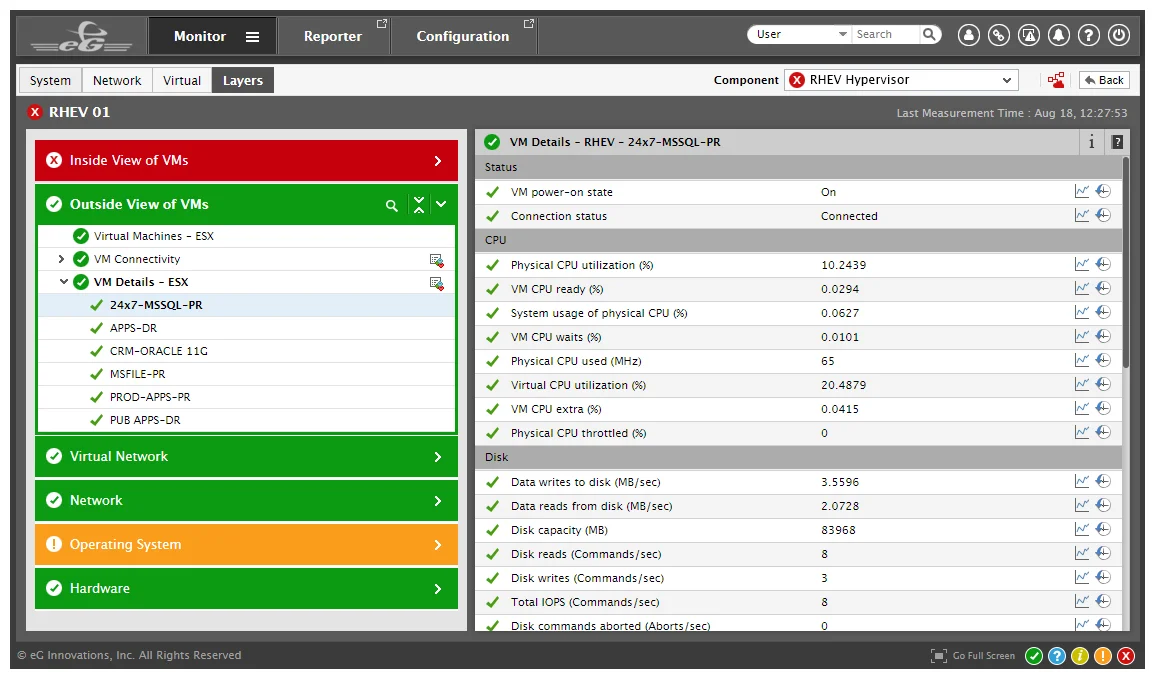Click the help icon in VM Details header

click(x=1117, y=142)
